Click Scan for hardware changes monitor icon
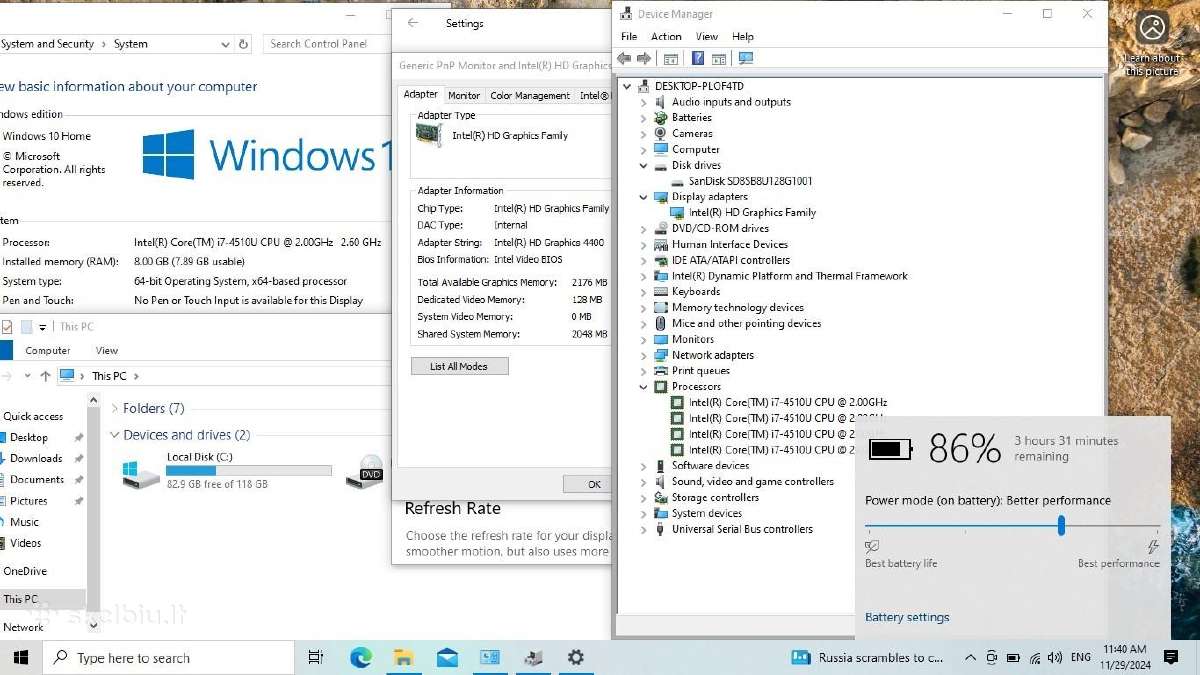This screenshot has width=1200, height=675. (x=746, y=59)
